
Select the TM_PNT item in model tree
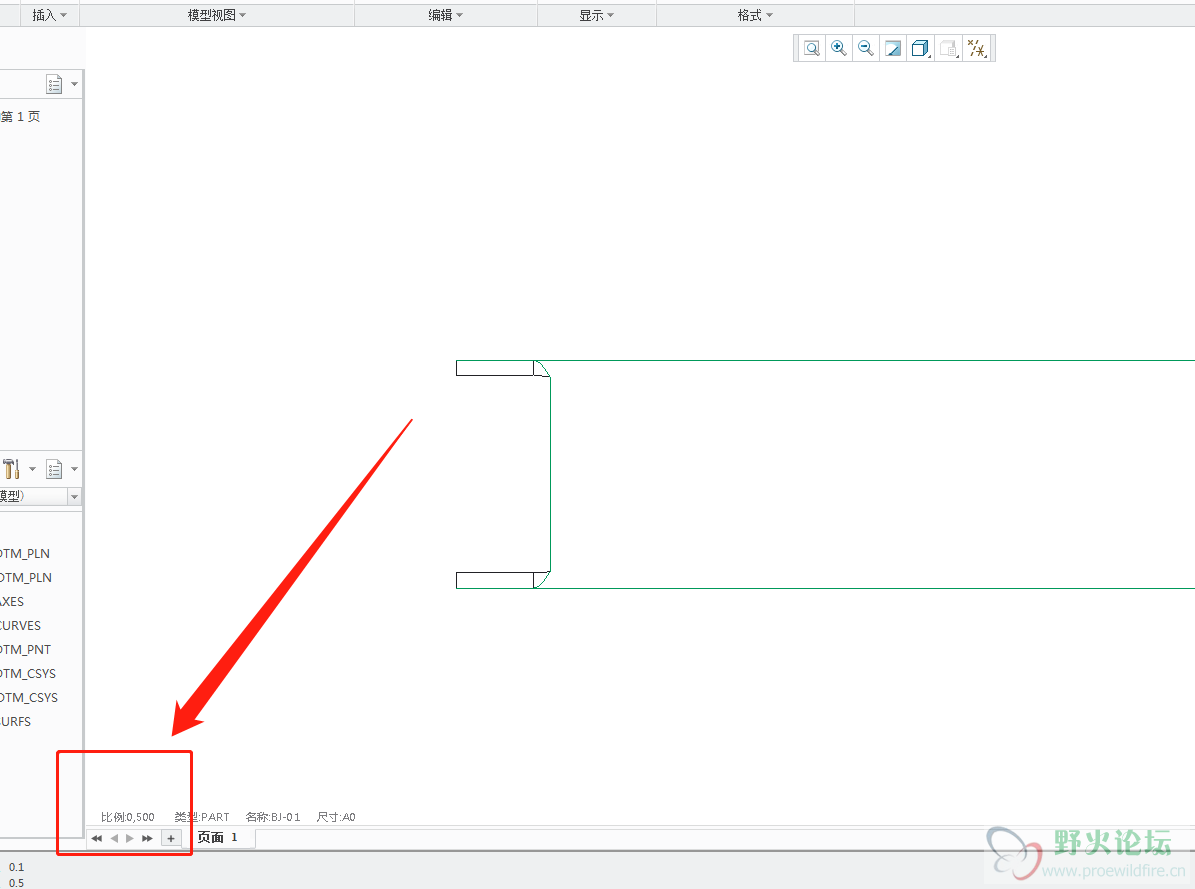click(x=25, y=650)
